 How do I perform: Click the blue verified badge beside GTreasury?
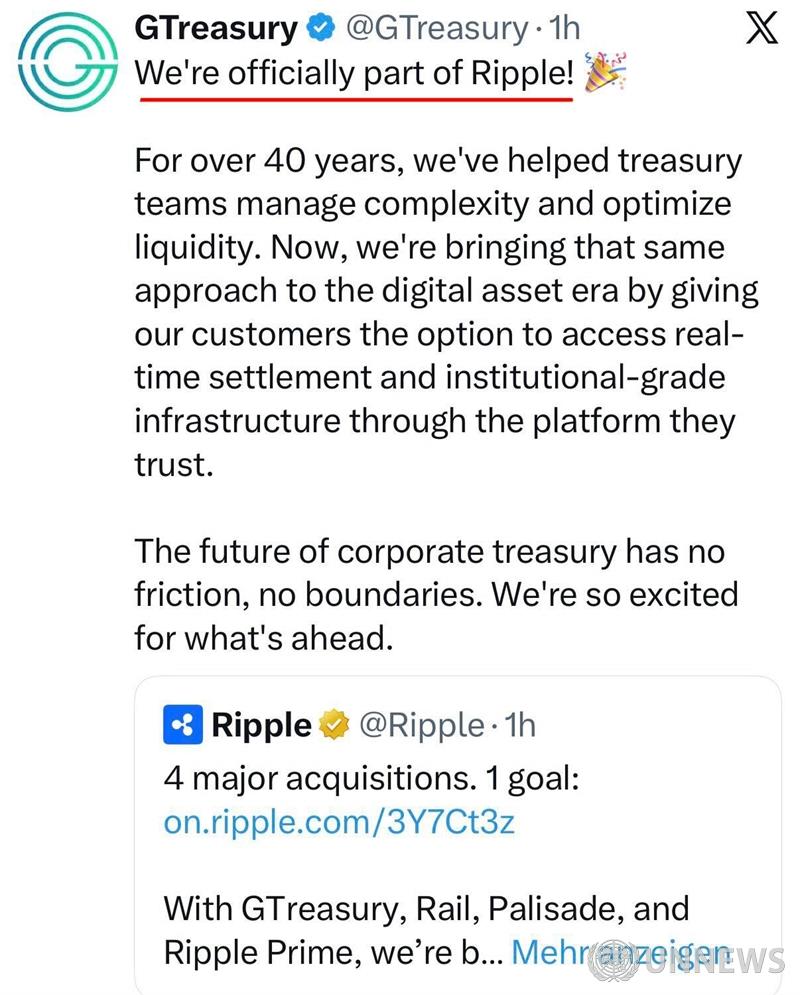coord(320,30)
